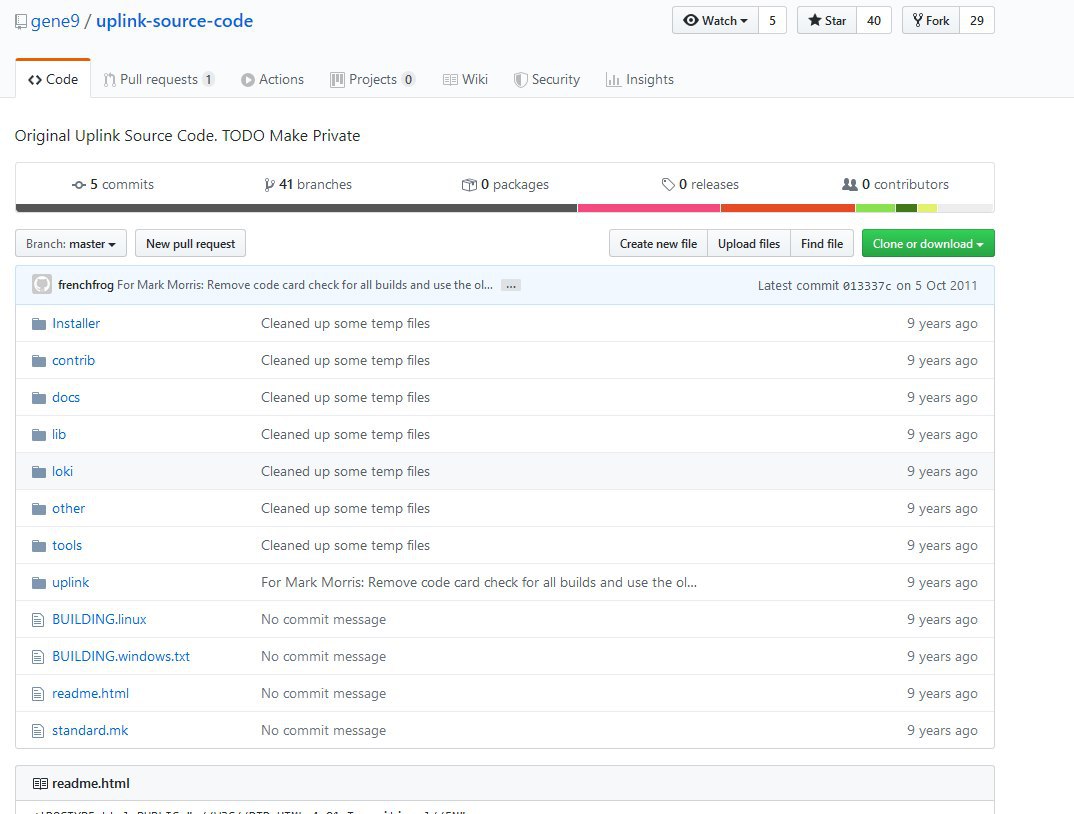Click the frenchfrog avatar icon

42,284
